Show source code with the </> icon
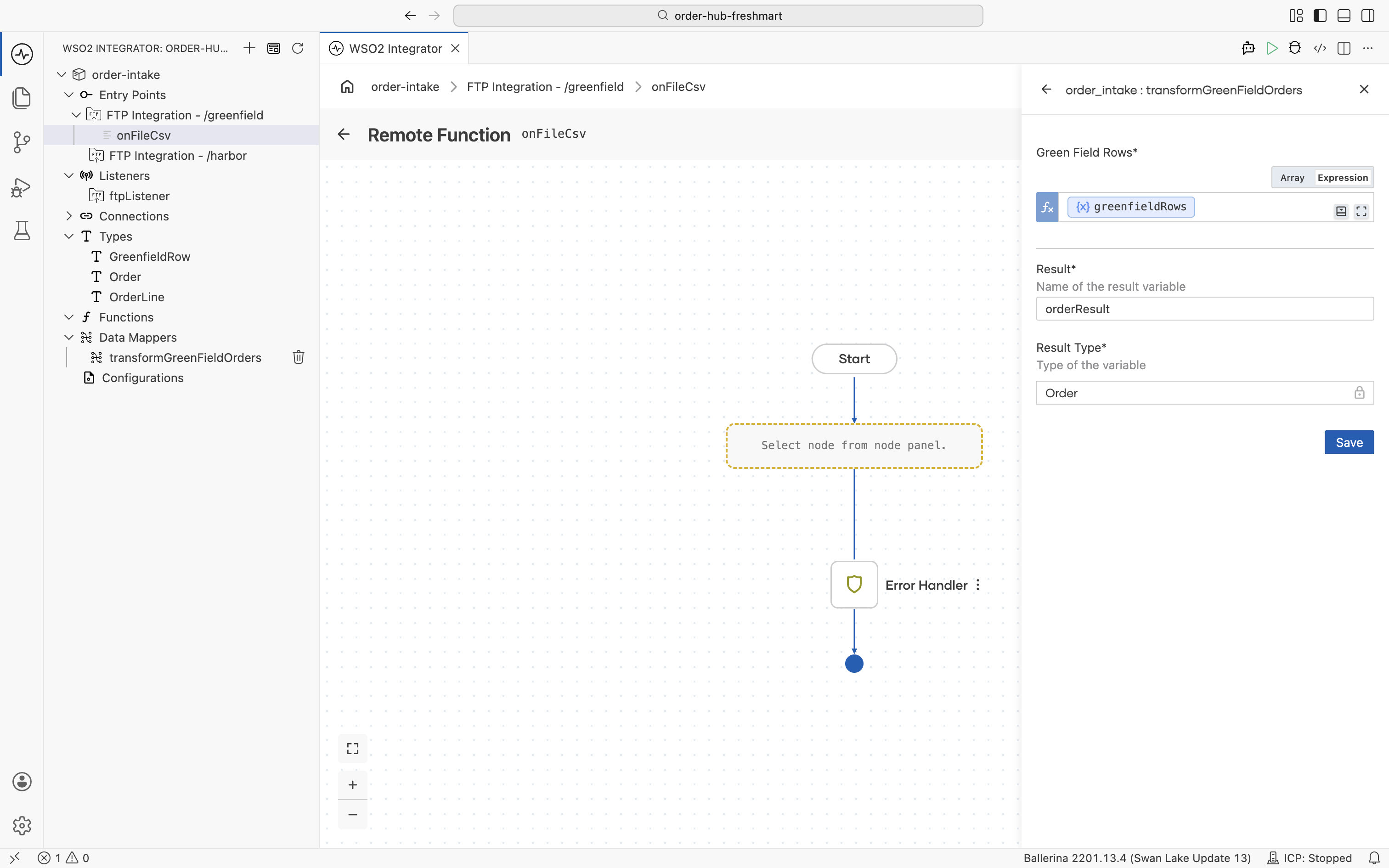 (1320, 48)
